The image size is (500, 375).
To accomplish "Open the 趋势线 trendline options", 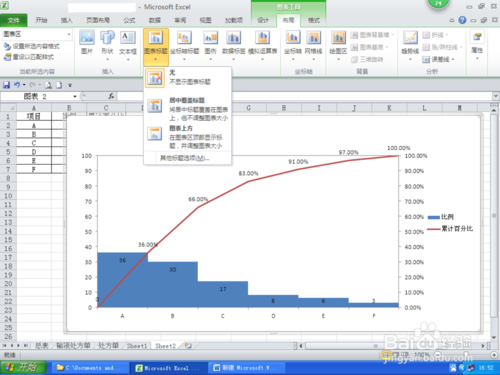I will tap(410, 45).
